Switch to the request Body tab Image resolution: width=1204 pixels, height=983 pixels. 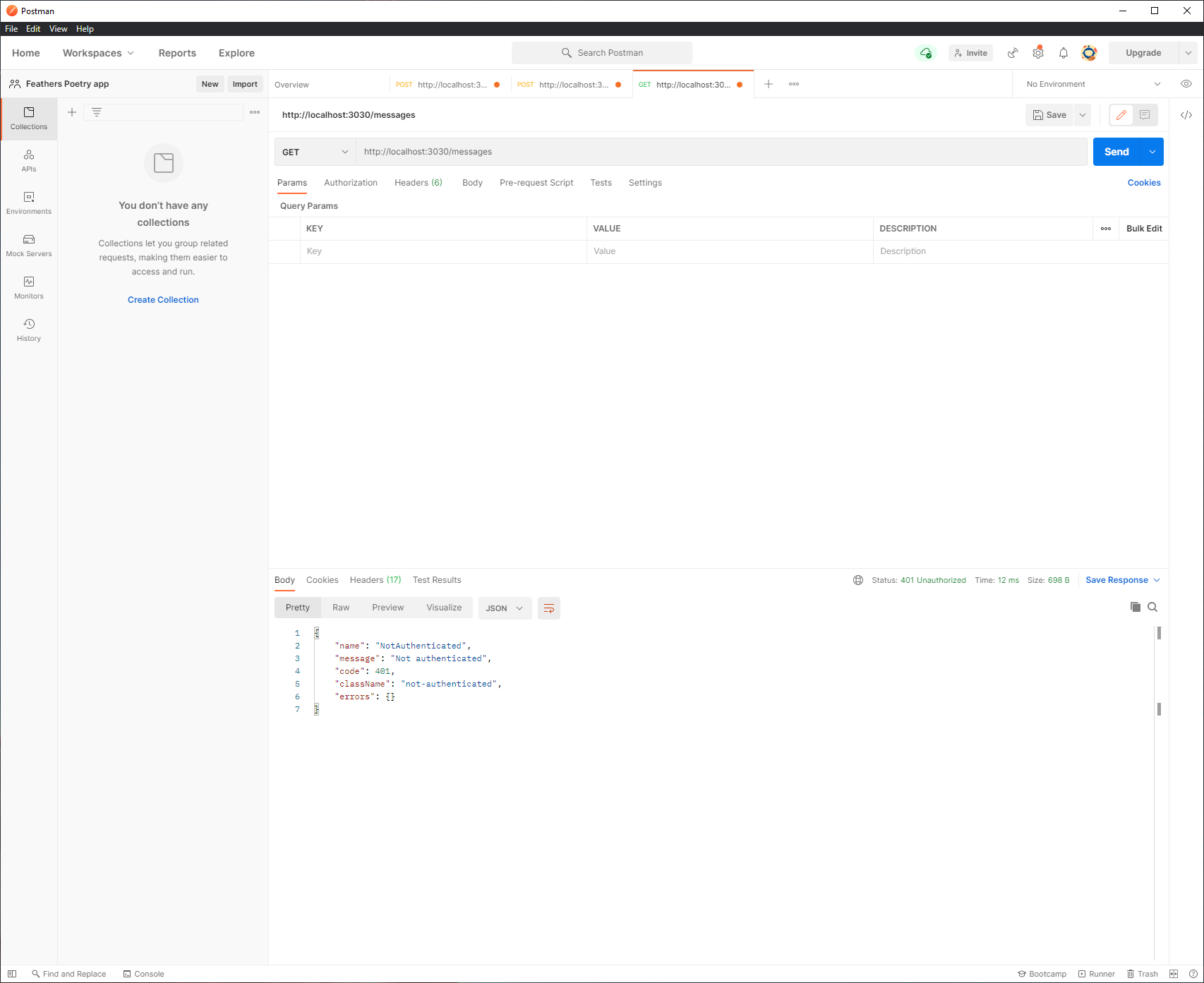coord(473,183)
